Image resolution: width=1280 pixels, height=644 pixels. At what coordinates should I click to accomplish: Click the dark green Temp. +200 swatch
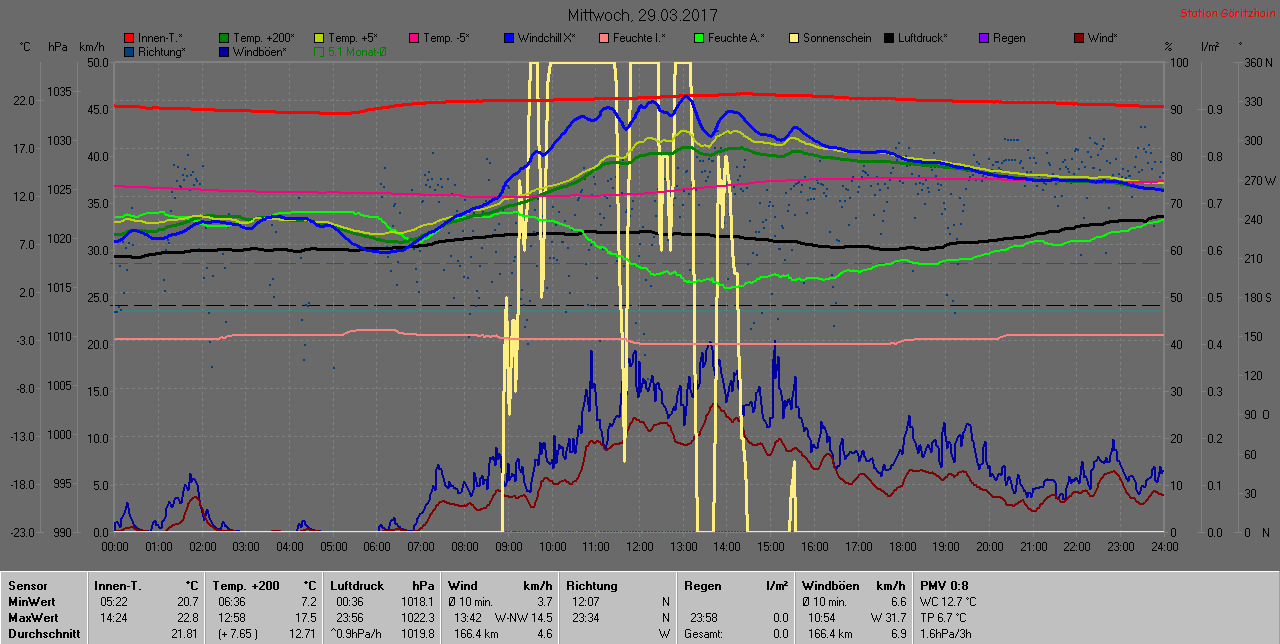224,38
